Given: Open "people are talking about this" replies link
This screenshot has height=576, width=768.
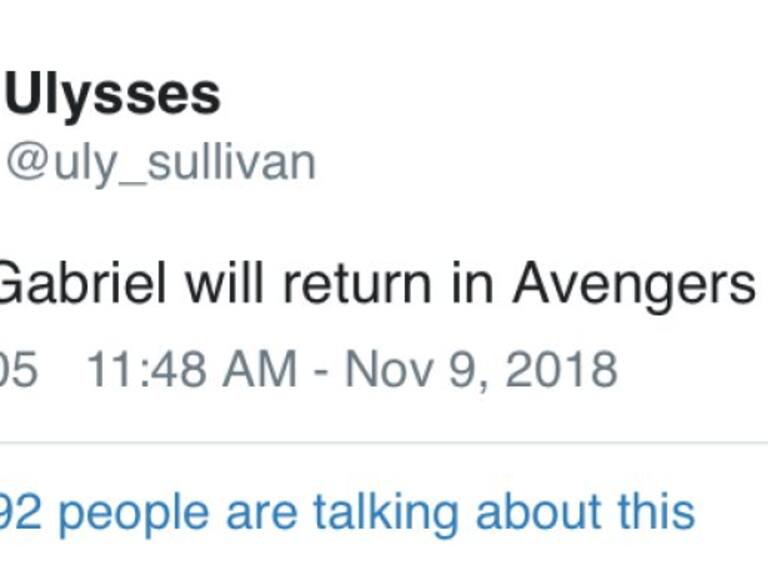Looking at the screenshot, I should 375,512.
